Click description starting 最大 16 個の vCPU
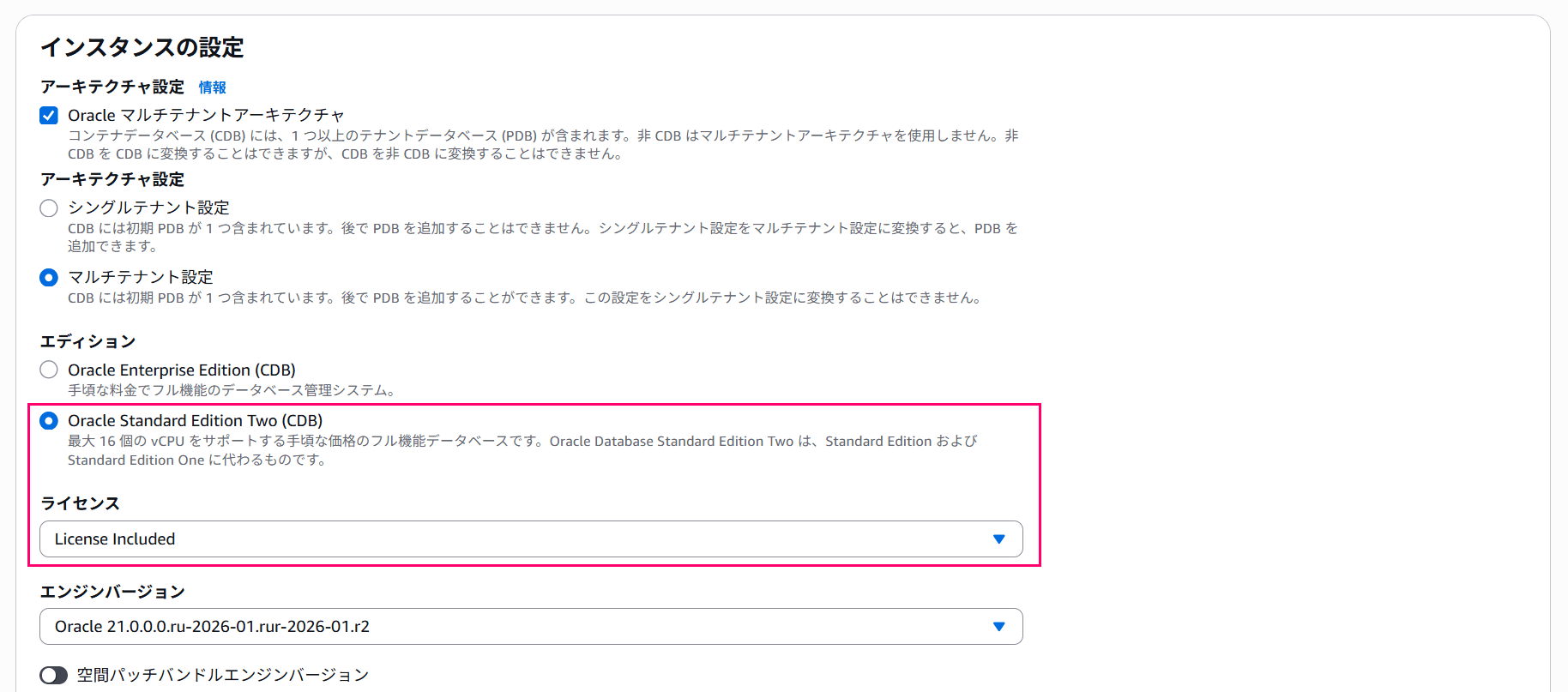Screen dimensions: 1568x692 522,451
